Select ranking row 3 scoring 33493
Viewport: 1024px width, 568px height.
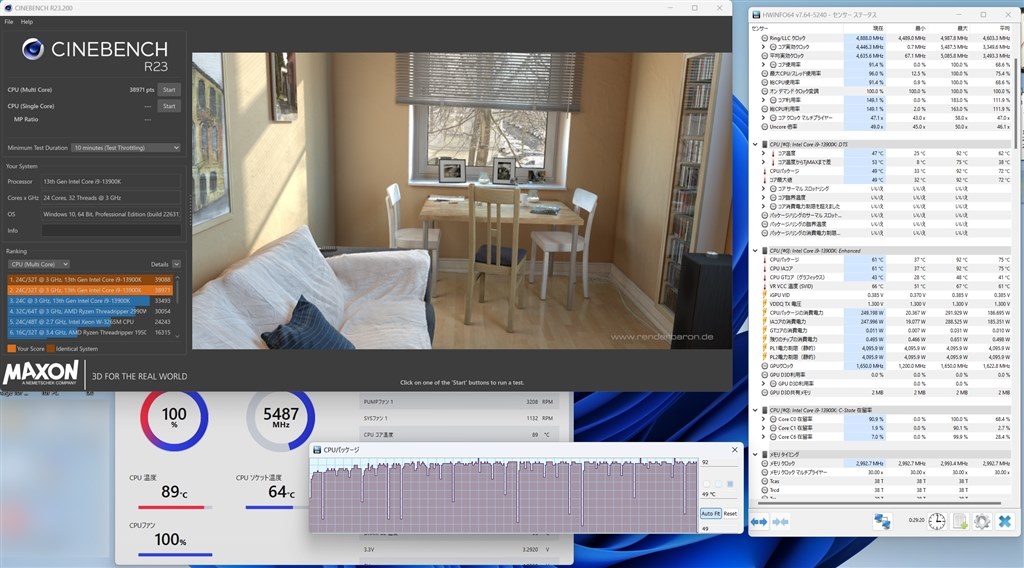coord(90,300)
